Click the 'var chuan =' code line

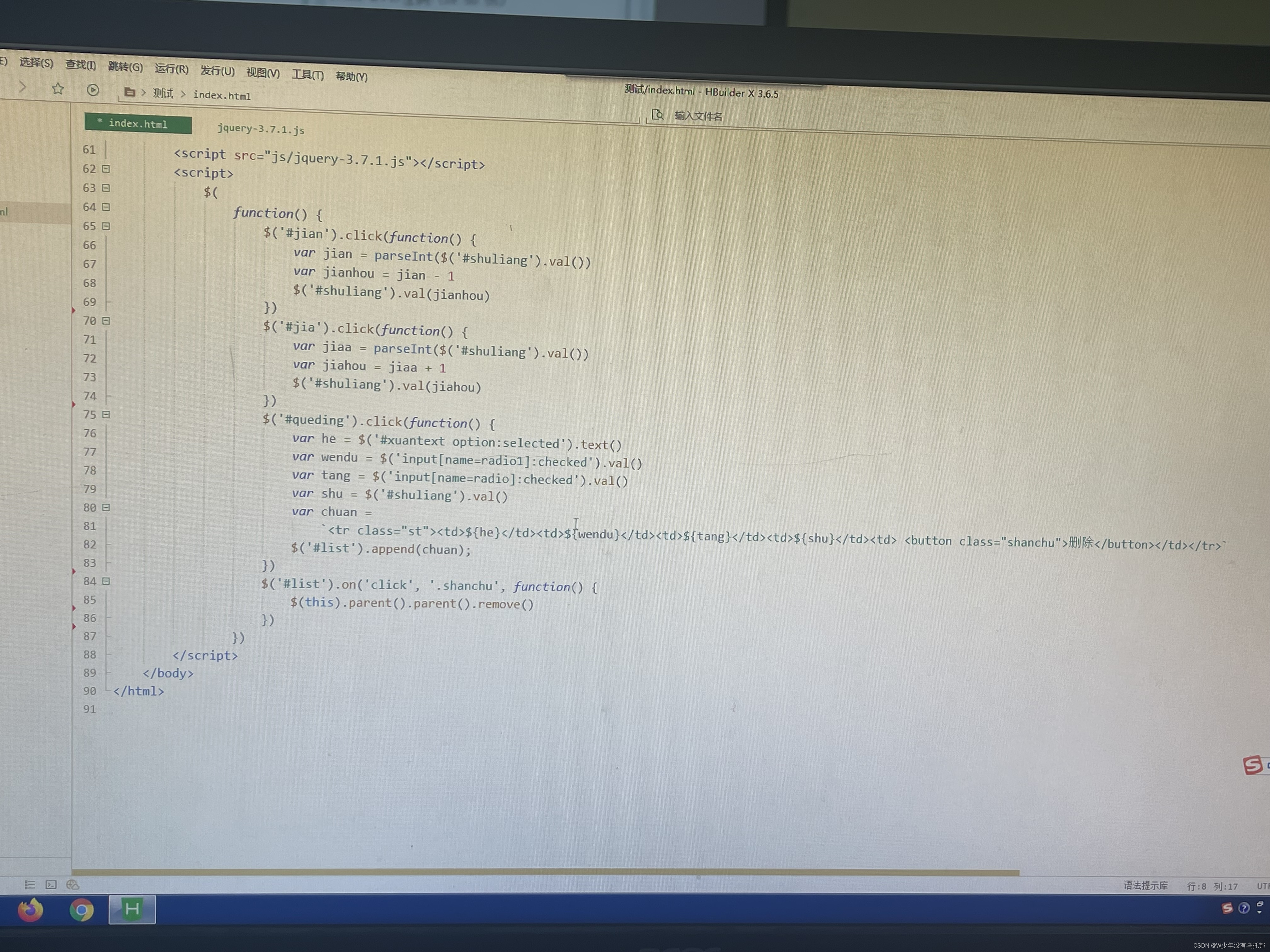(332, 511)
